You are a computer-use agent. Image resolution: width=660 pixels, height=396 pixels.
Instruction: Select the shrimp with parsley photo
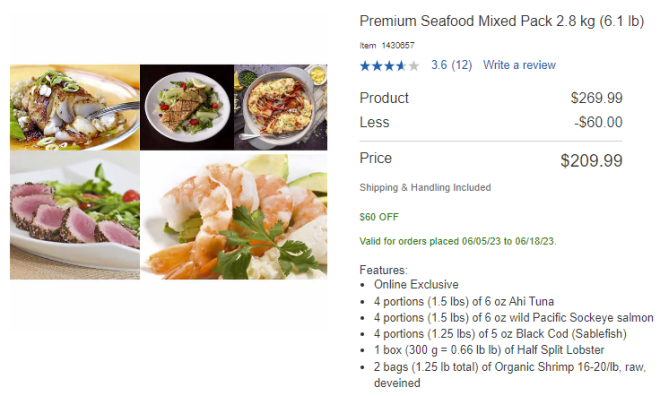pos(234,215)
